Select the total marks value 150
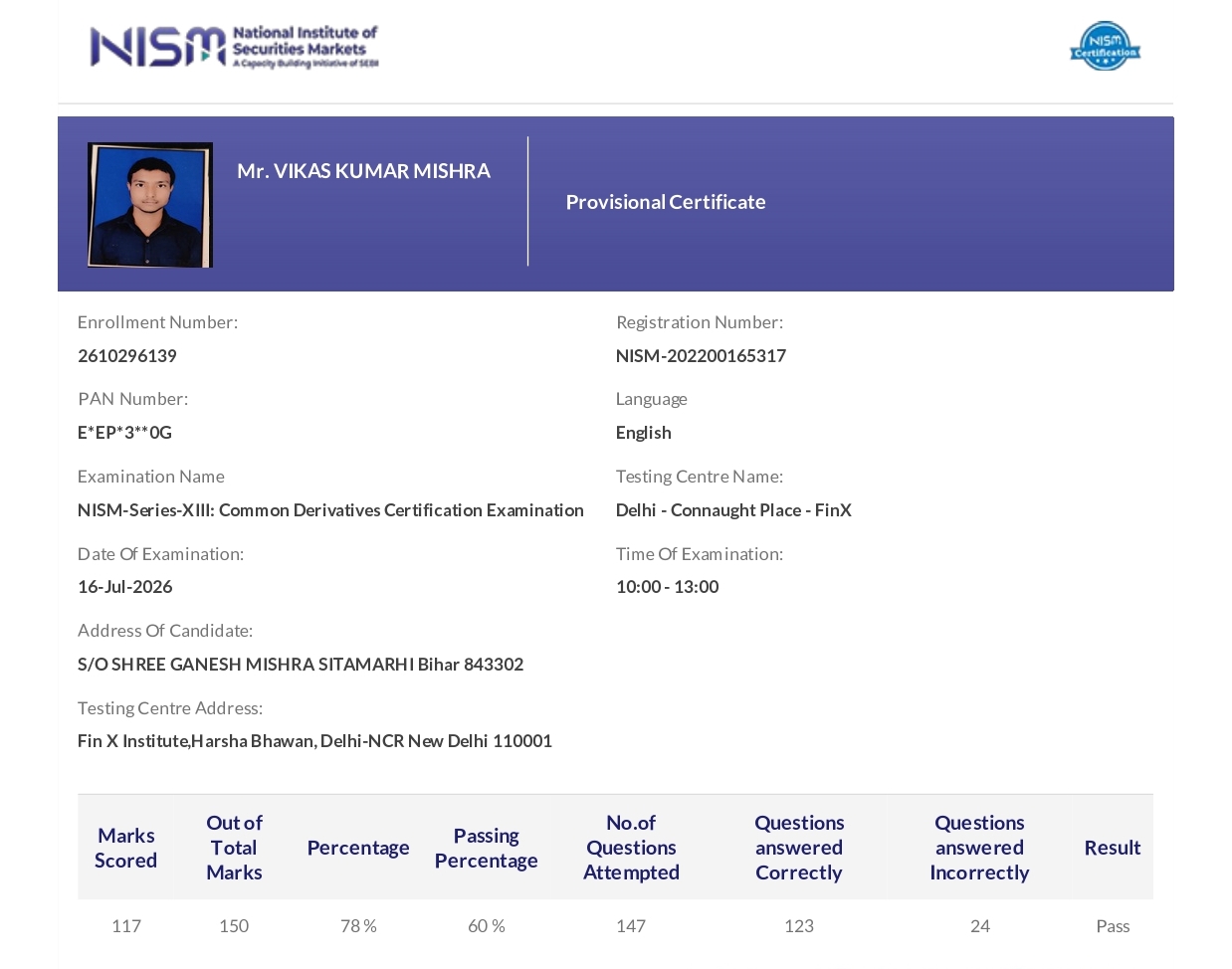1232x969 pixels. 234,926
